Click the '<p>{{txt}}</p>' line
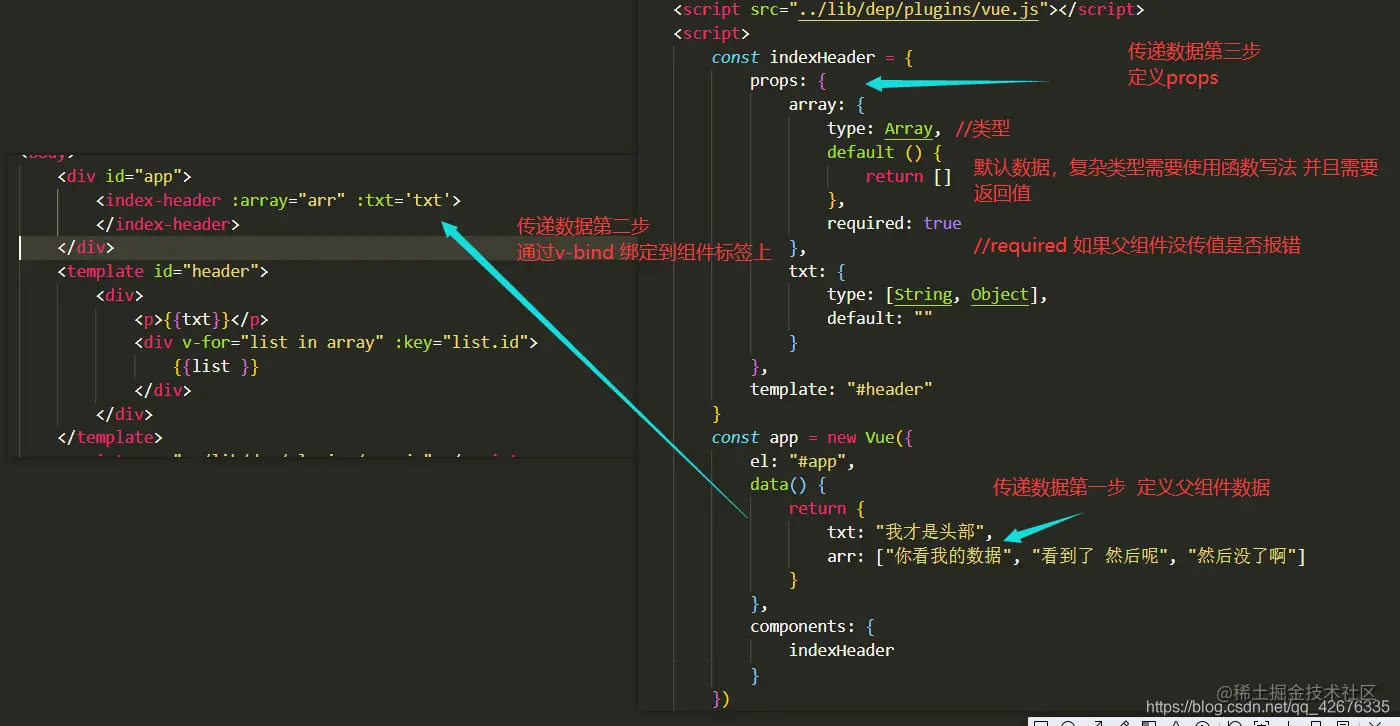This screenshot has height=726, width=1400. tap(202, 319)
